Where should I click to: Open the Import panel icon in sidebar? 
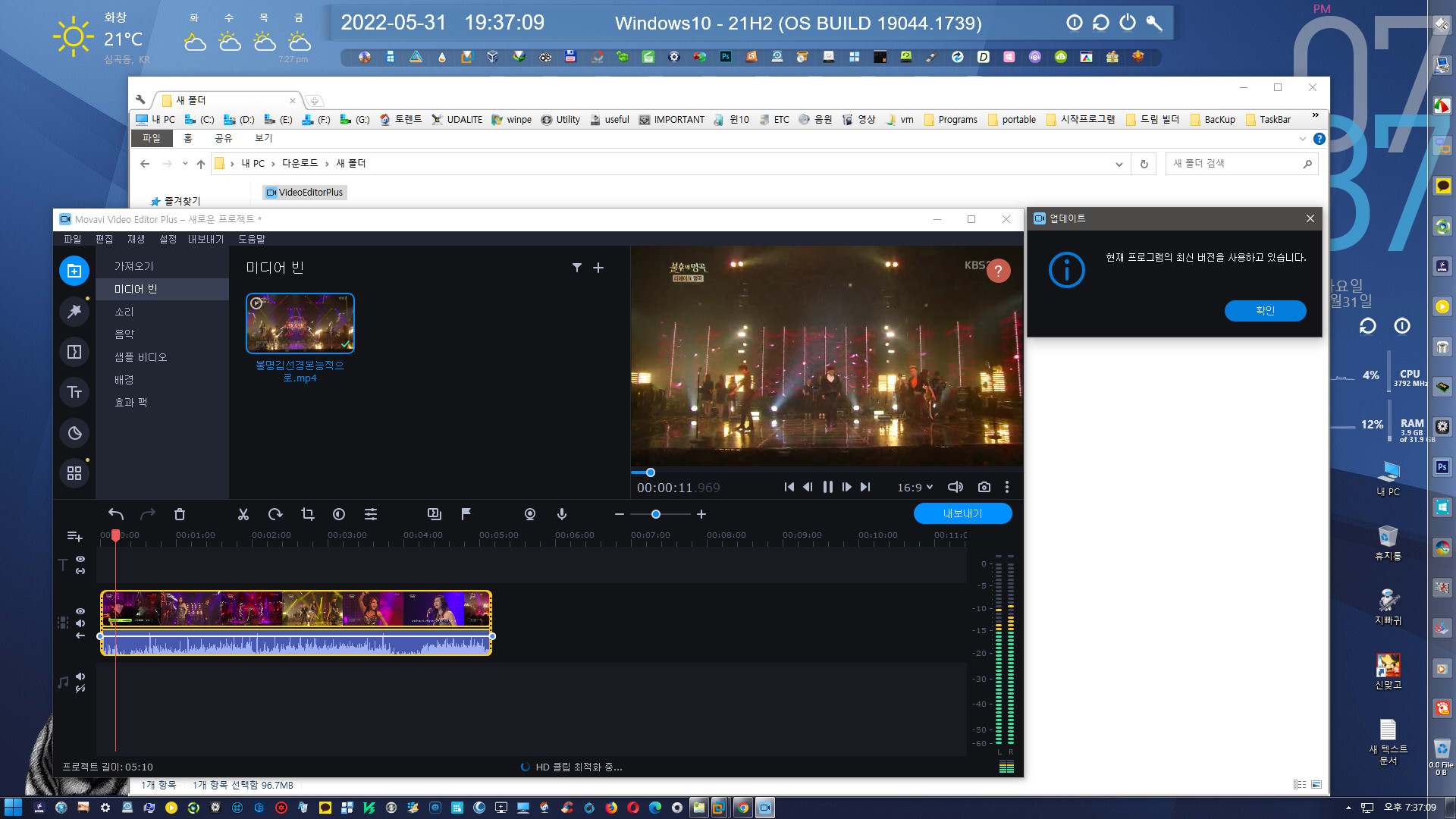pos(74,271)
